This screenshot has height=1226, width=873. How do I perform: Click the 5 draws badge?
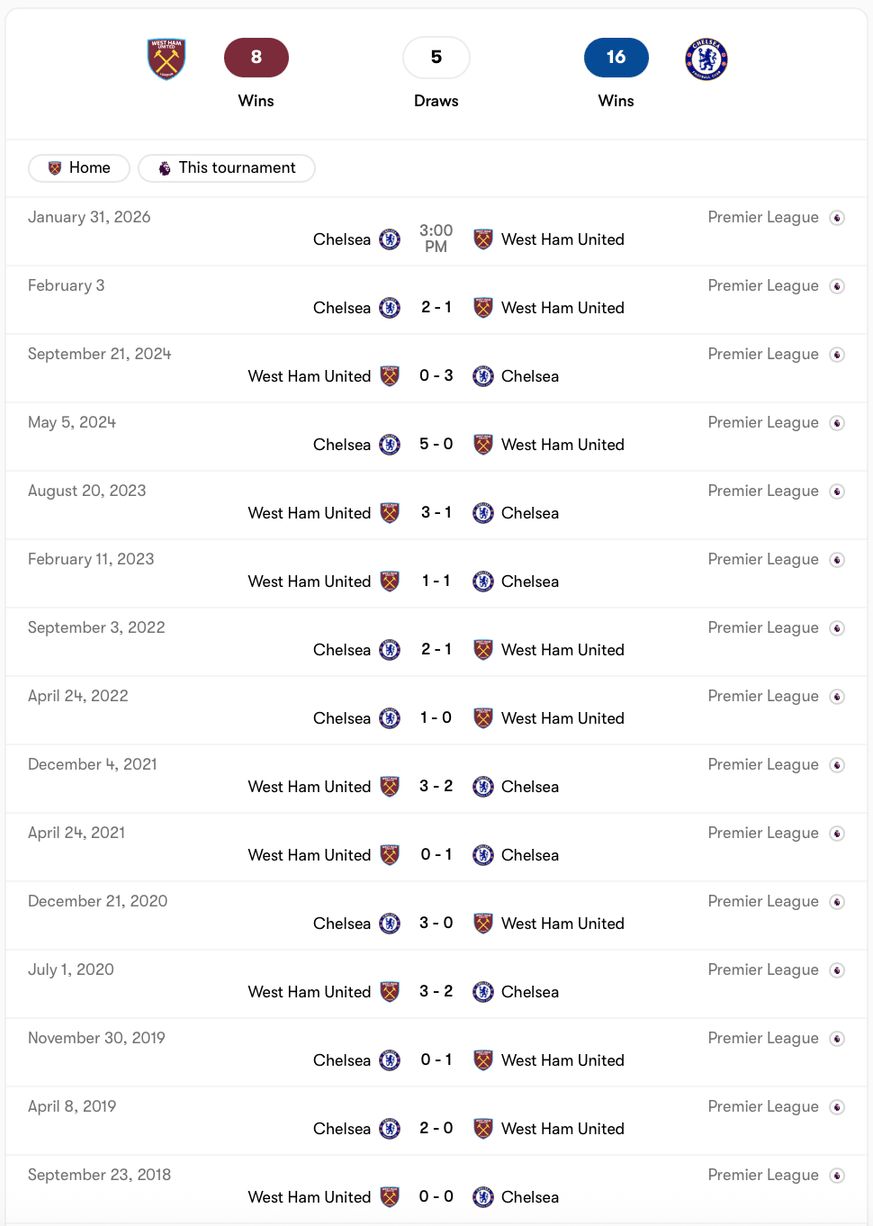[x=436, y=58]
